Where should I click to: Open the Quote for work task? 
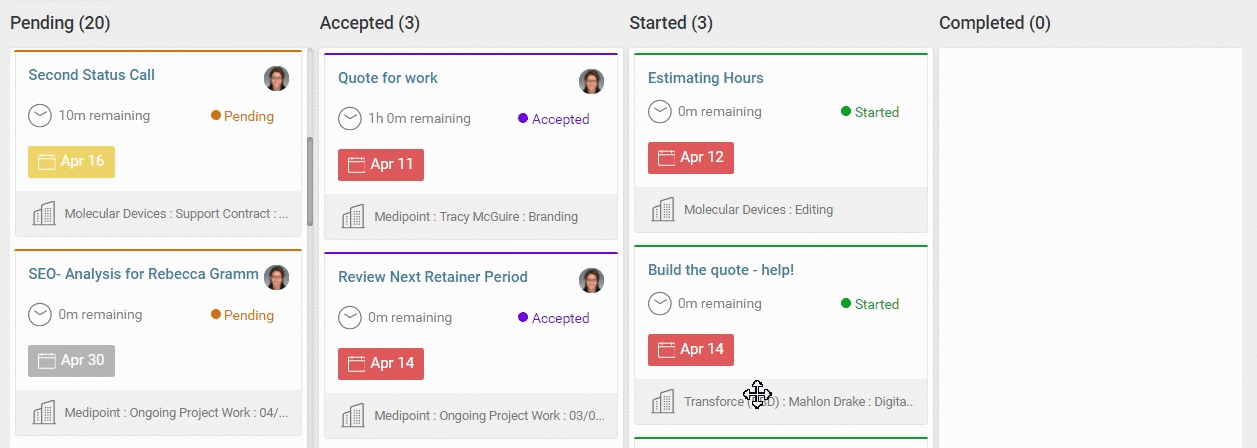tap(388, 78)
